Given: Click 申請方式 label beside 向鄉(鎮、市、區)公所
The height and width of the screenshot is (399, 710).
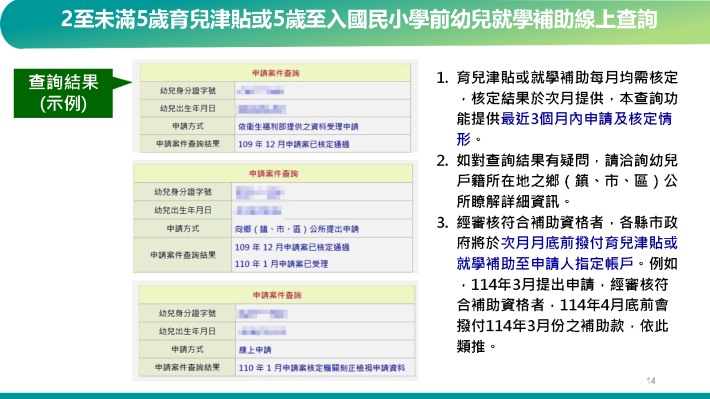Looking at the screenshot, I should (183, 229).
